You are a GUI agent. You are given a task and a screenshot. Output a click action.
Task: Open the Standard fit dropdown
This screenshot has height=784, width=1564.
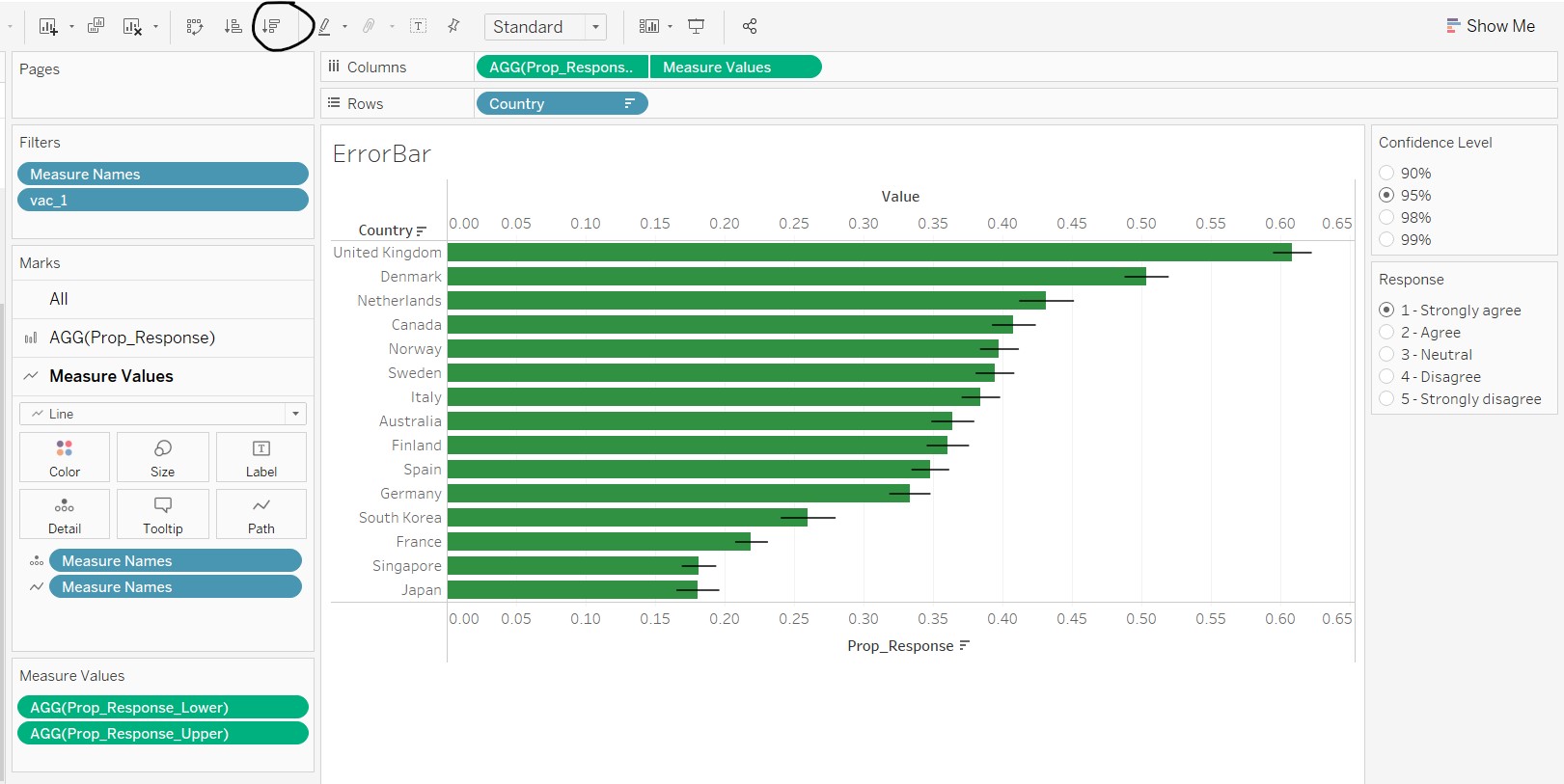point(545,27)
